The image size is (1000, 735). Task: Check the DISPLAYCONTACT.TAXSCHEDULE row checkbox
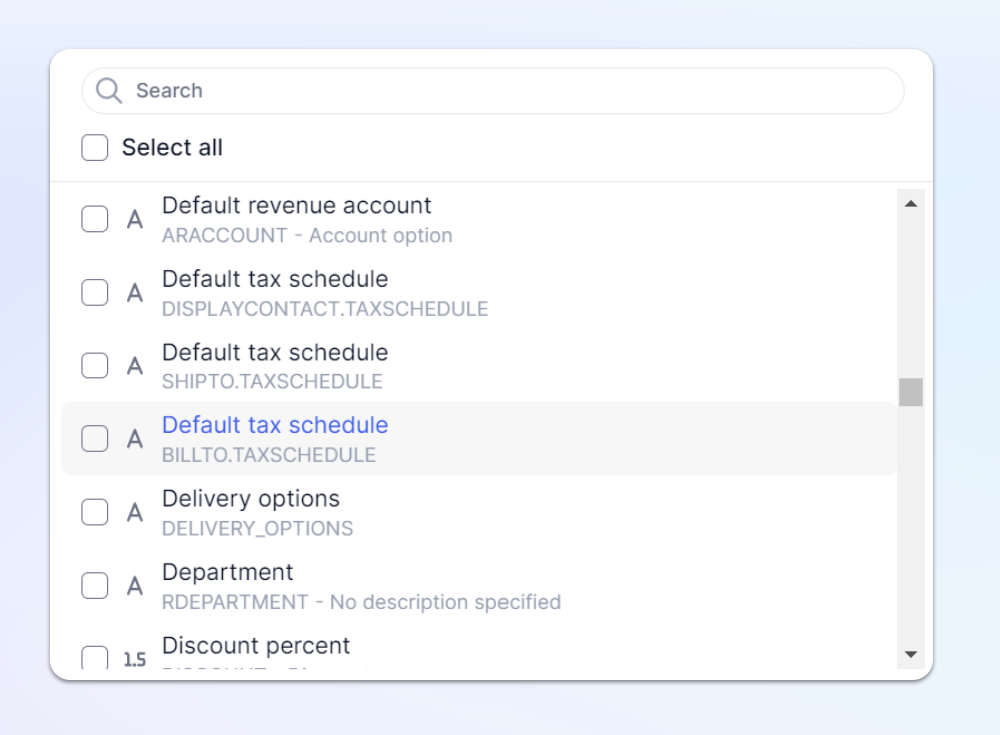point(94,292)
